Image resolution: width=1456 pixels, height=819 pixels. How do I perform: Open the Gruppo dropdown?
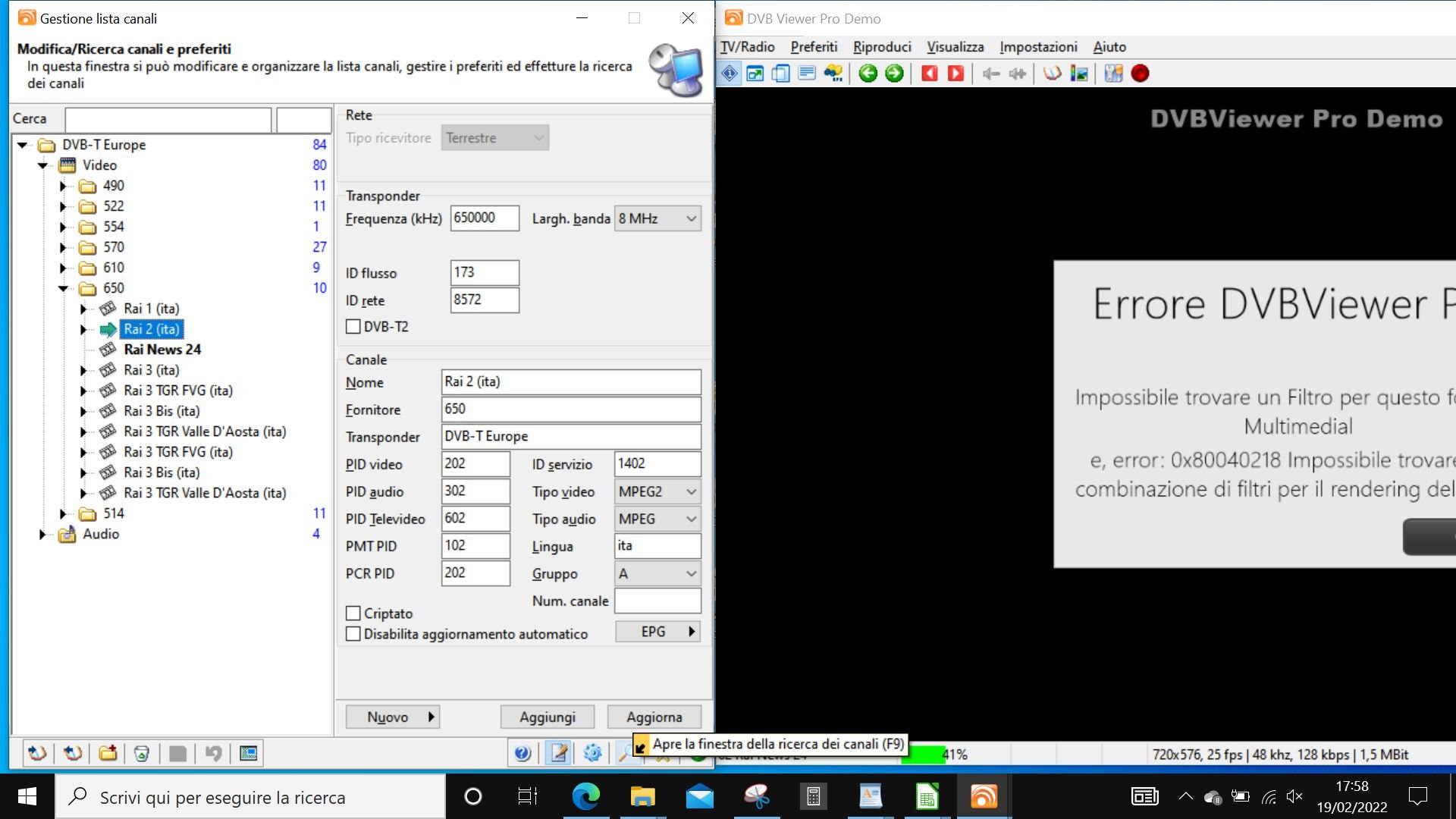pyautogui.click(x=657, y=573)
